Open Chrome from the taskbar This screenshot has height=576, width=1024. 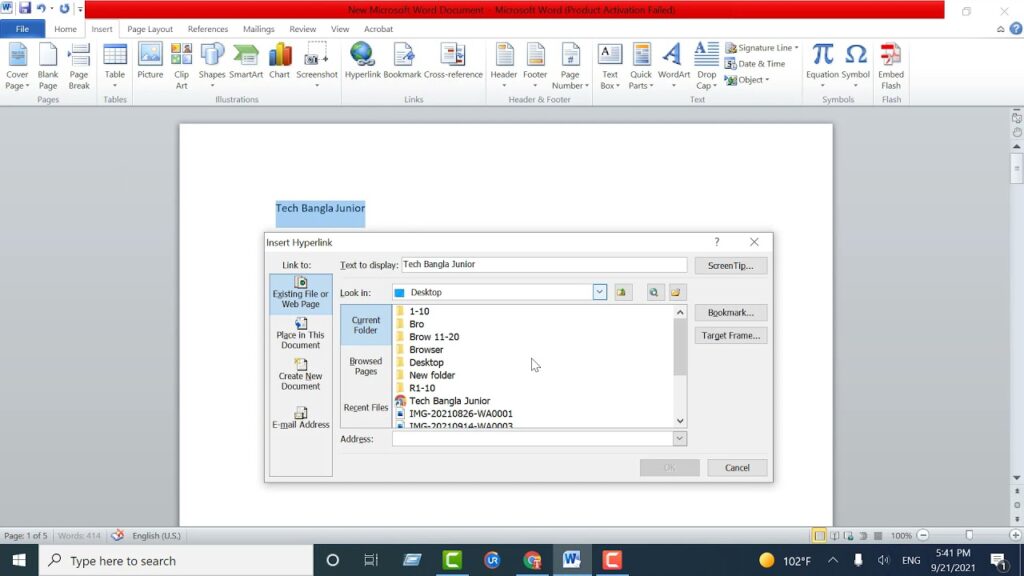tap(532, 560)
